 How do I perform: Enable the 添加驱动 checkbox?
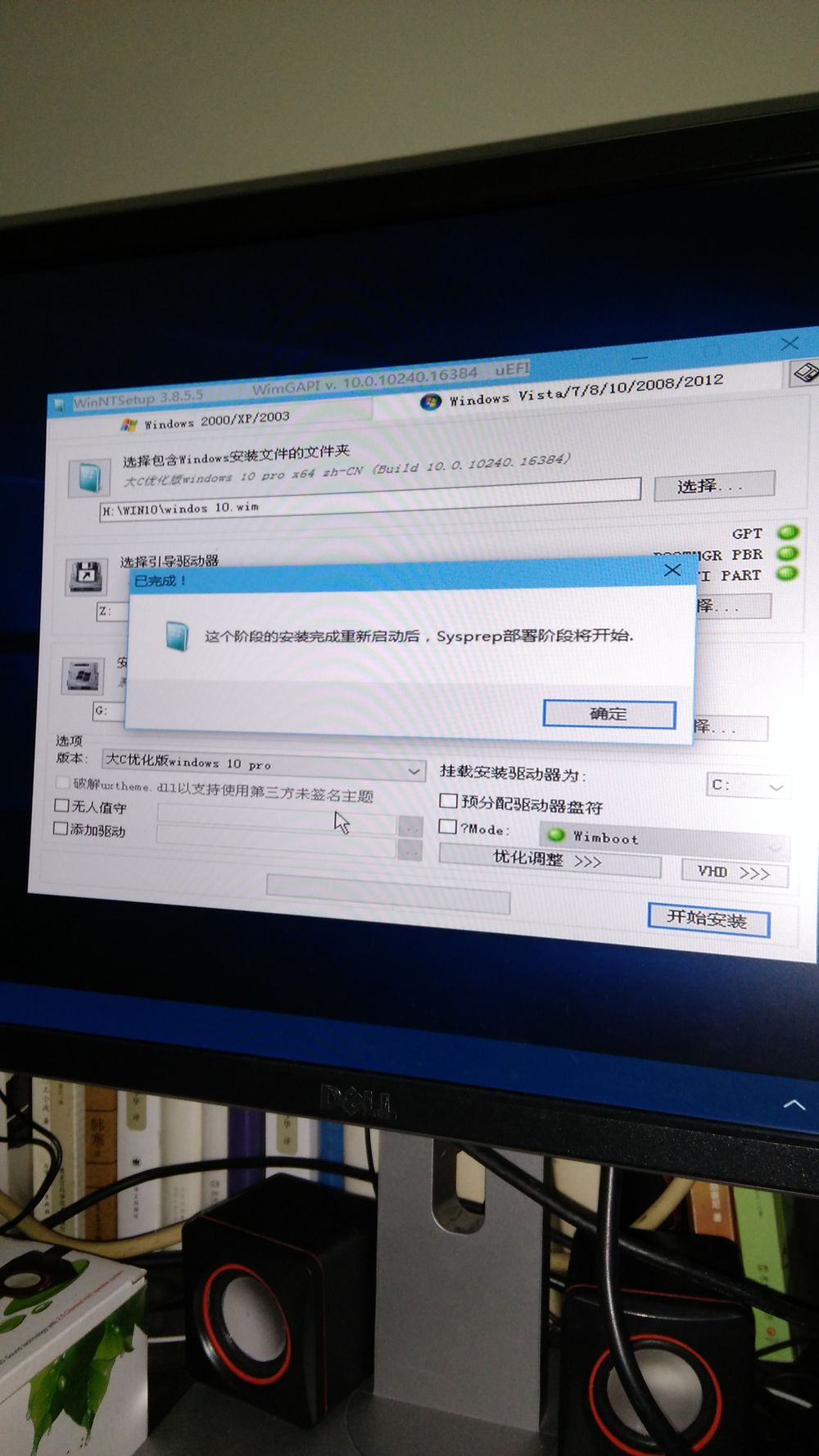pyautogui.click(x=60, y=828)
